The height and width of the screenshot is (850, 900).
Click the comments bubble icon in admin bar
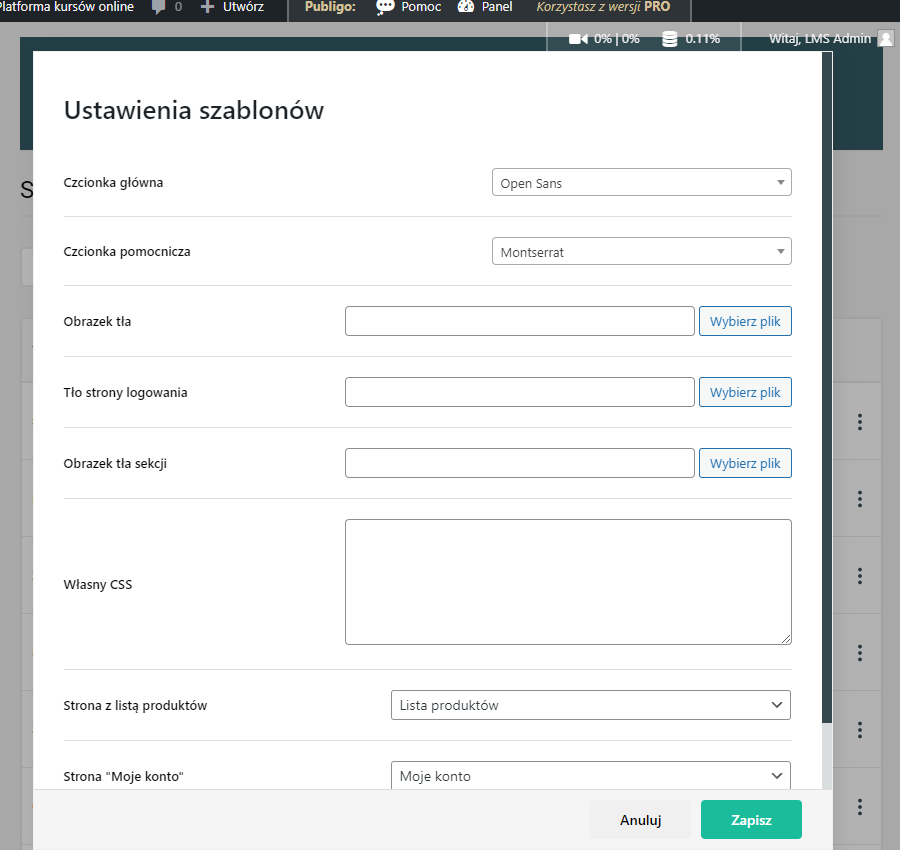[158, 7]
